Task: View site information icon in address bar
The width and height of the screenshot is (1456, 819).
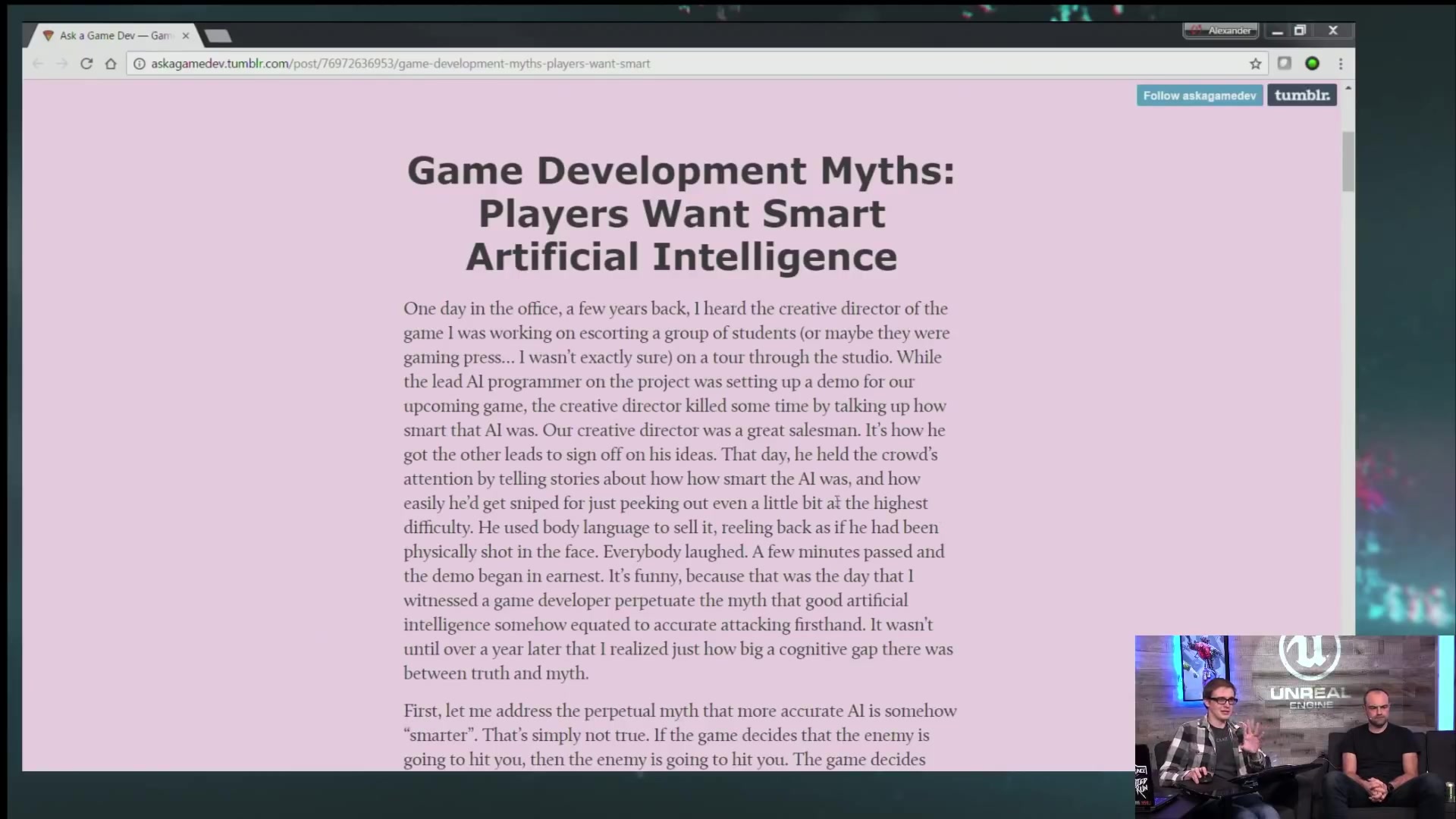Action: (x=140, y=64)
